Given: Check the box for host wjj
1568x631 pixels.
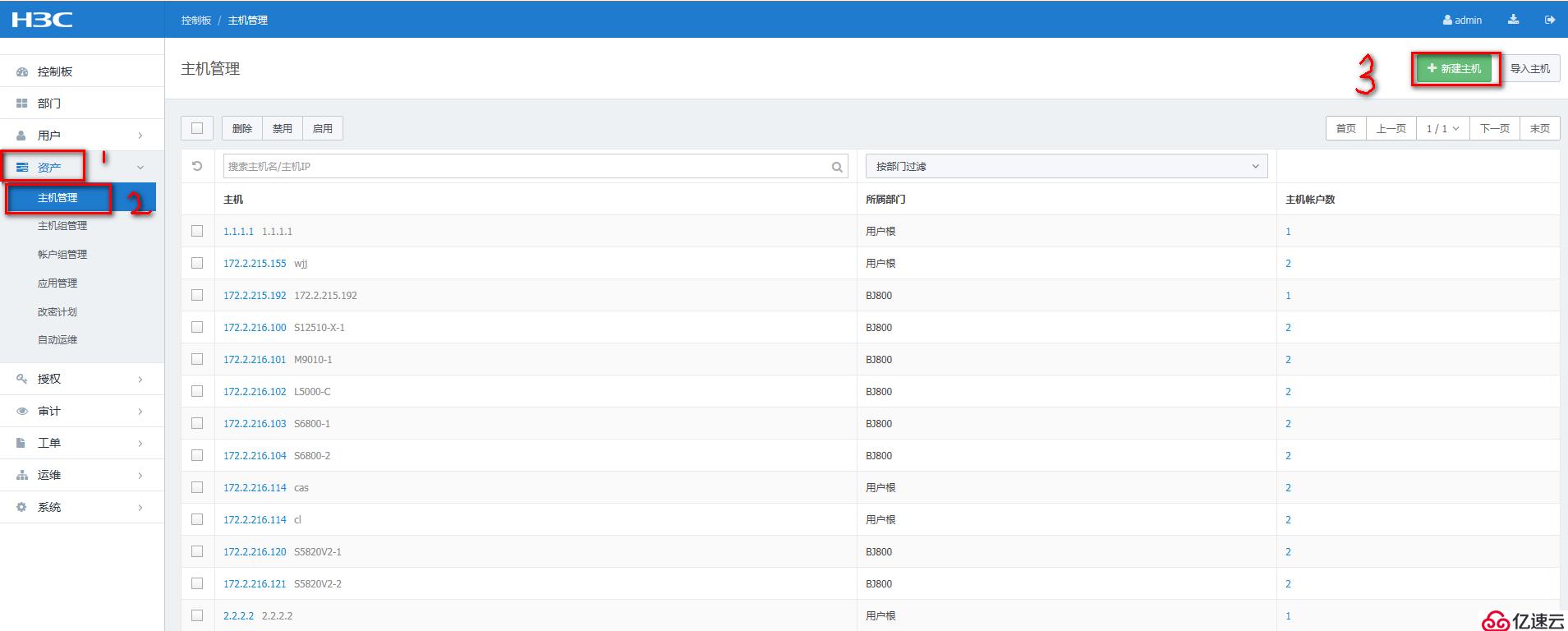Looking at the screenshot, I should 197,263.
